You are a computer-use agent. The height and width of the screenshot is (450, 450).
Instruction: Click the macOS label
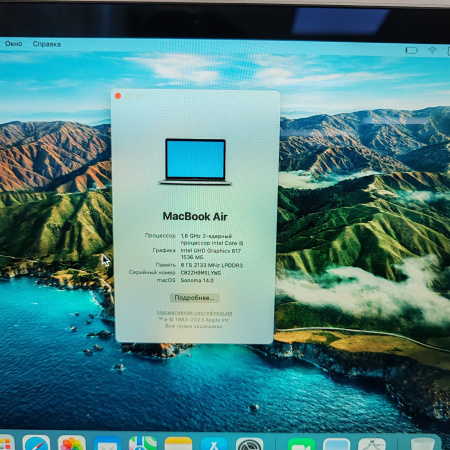(x=166, y=280)
